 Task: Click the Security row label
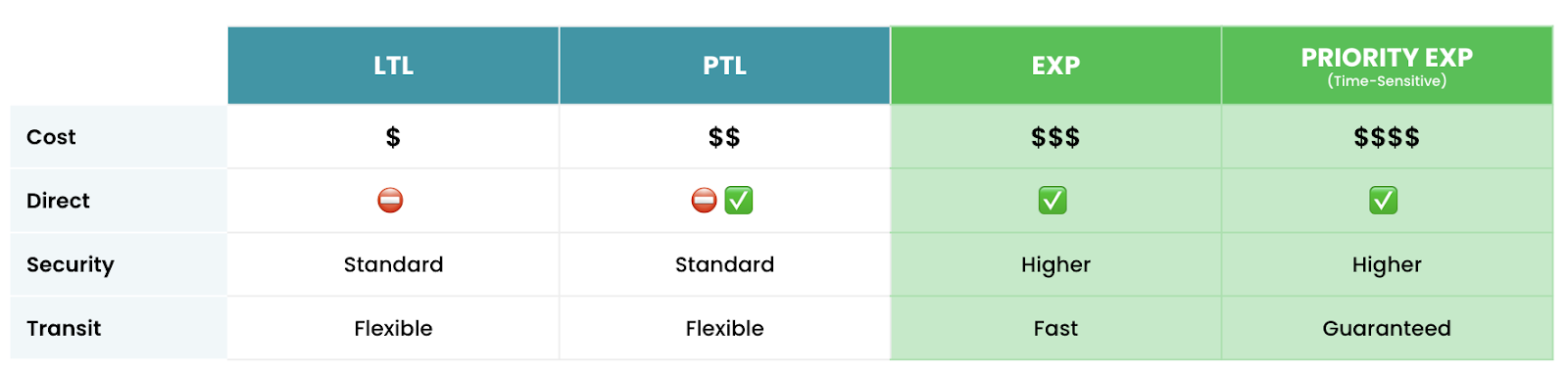point(71,264)
